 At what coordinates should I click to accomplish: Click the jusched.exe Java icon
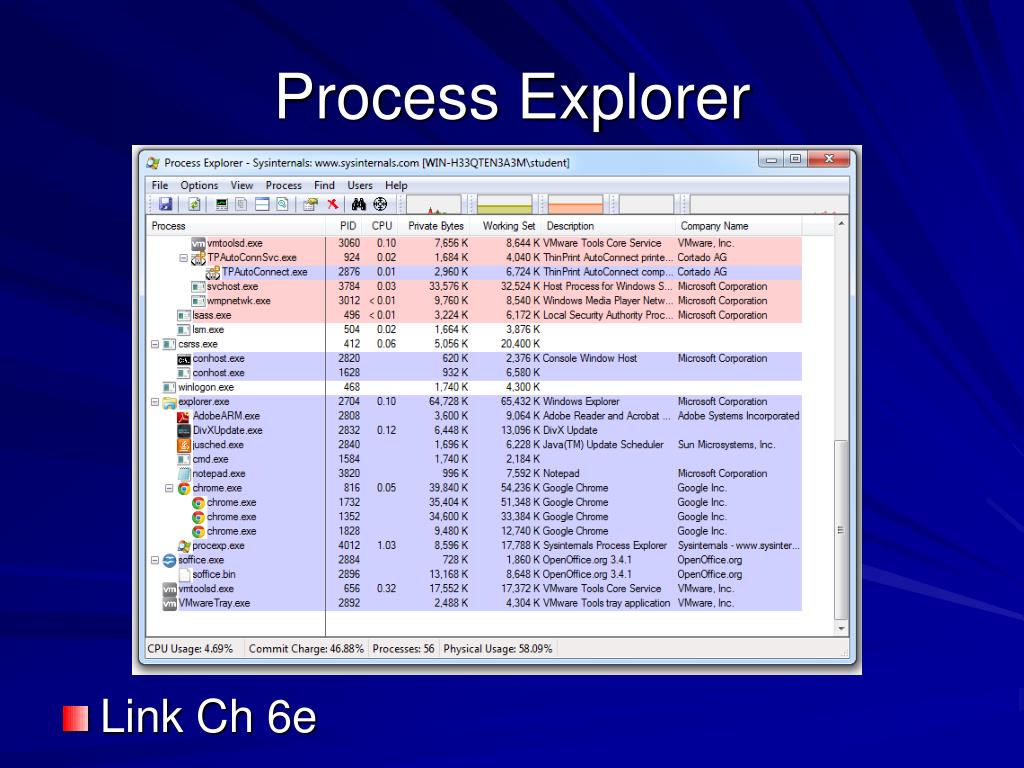[x=184, y=445]
